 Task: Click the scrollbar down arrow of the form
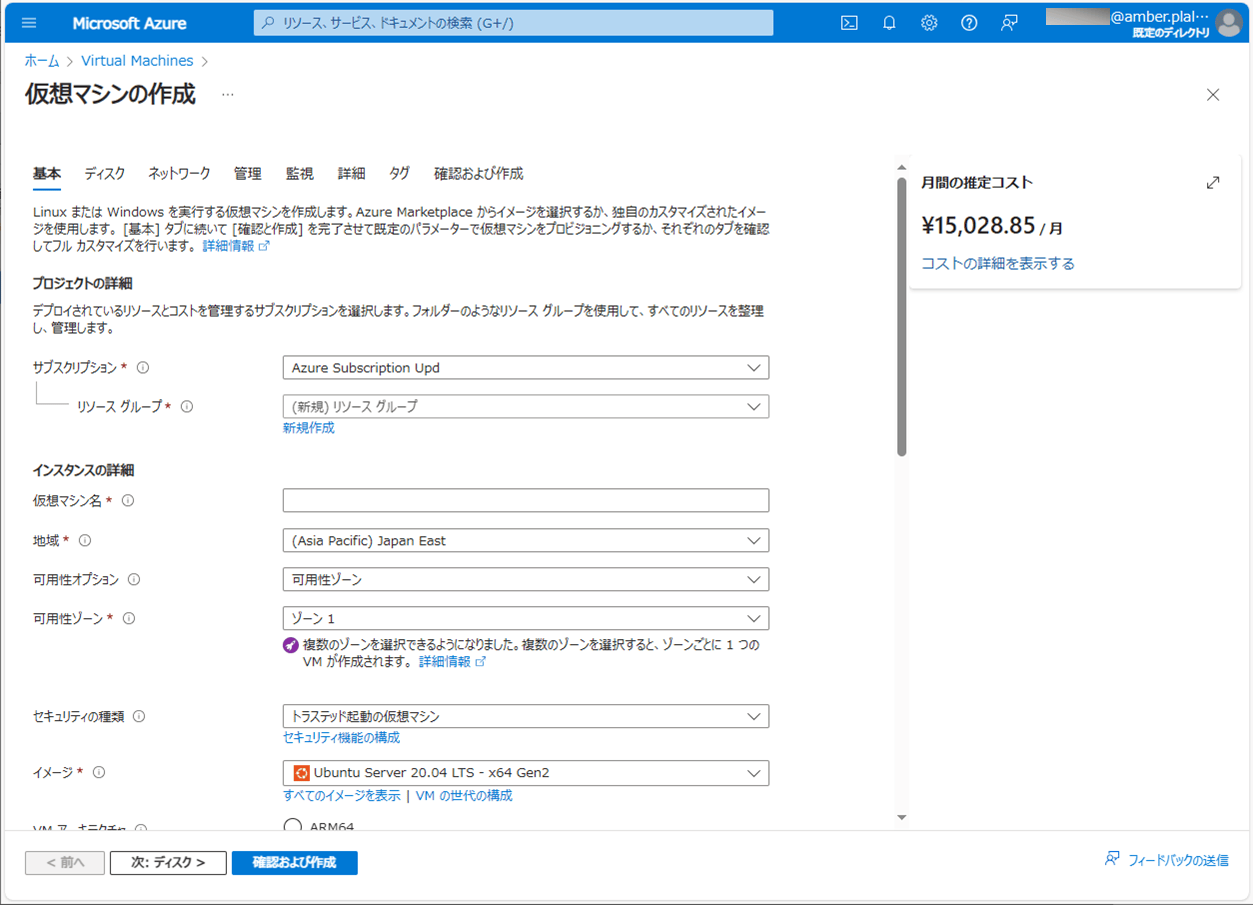point(902,818)
